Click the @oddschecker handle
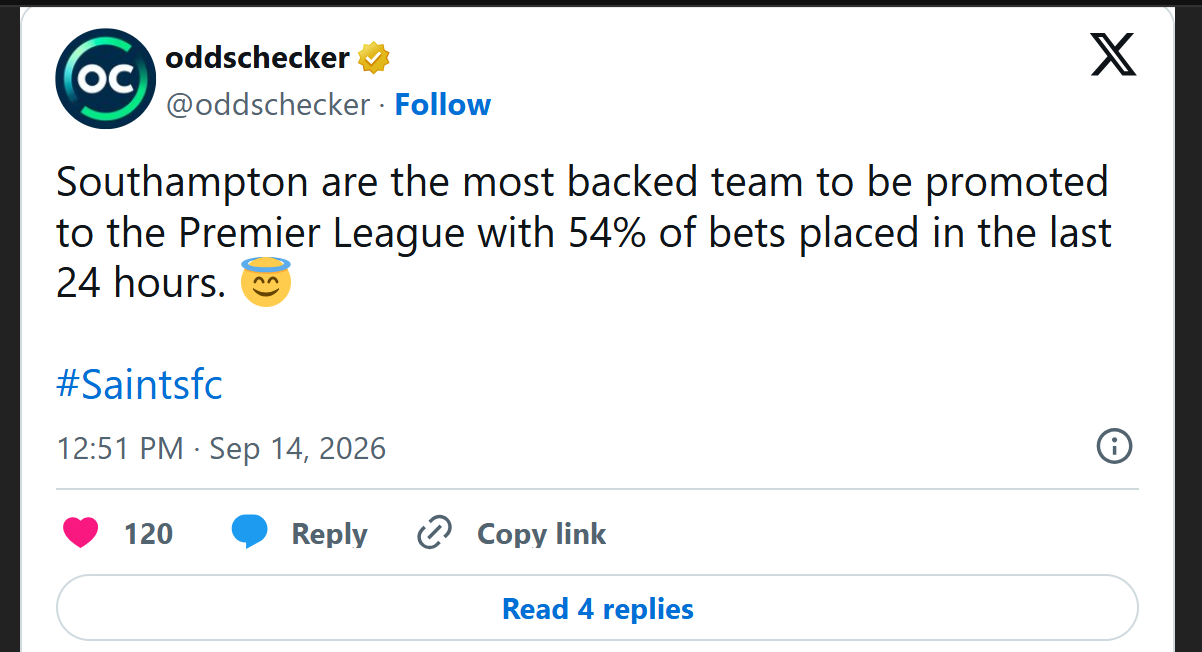The image size is (1202, 652). click(267, 104)
